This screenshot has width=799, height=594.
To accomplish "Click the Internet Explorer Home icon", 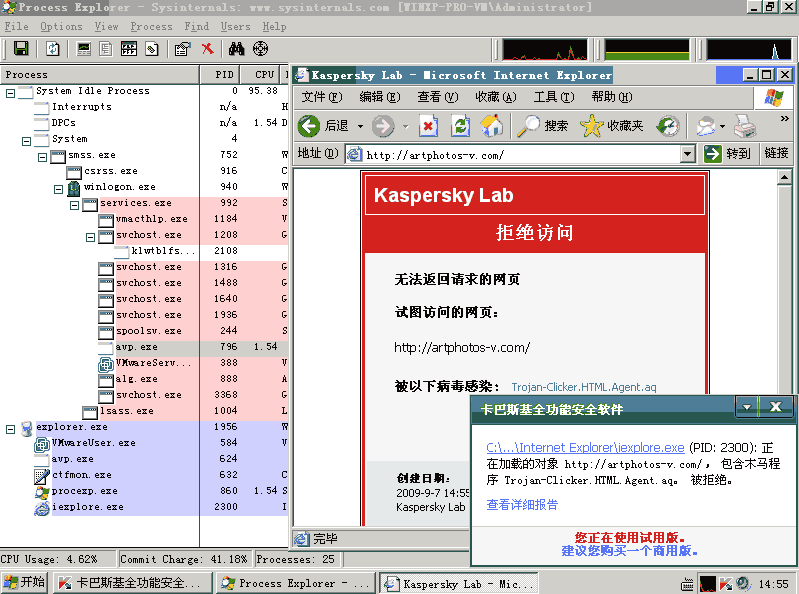I will coord(491,125).
